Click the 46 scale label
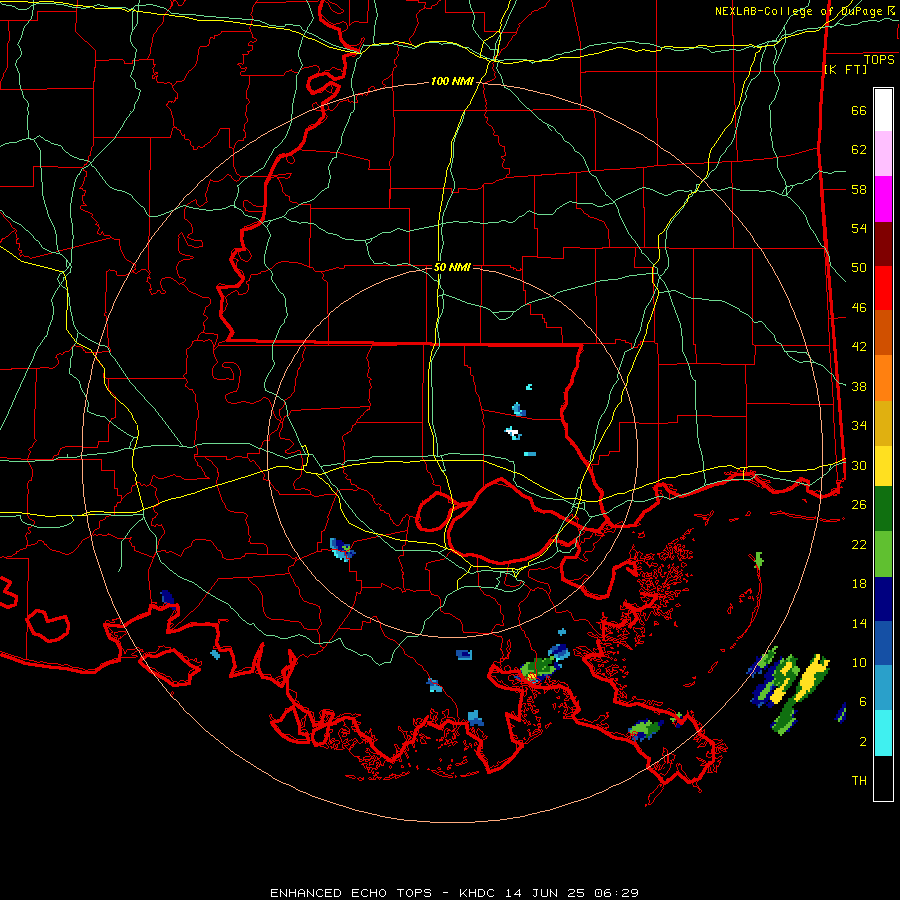 point(859,308)
